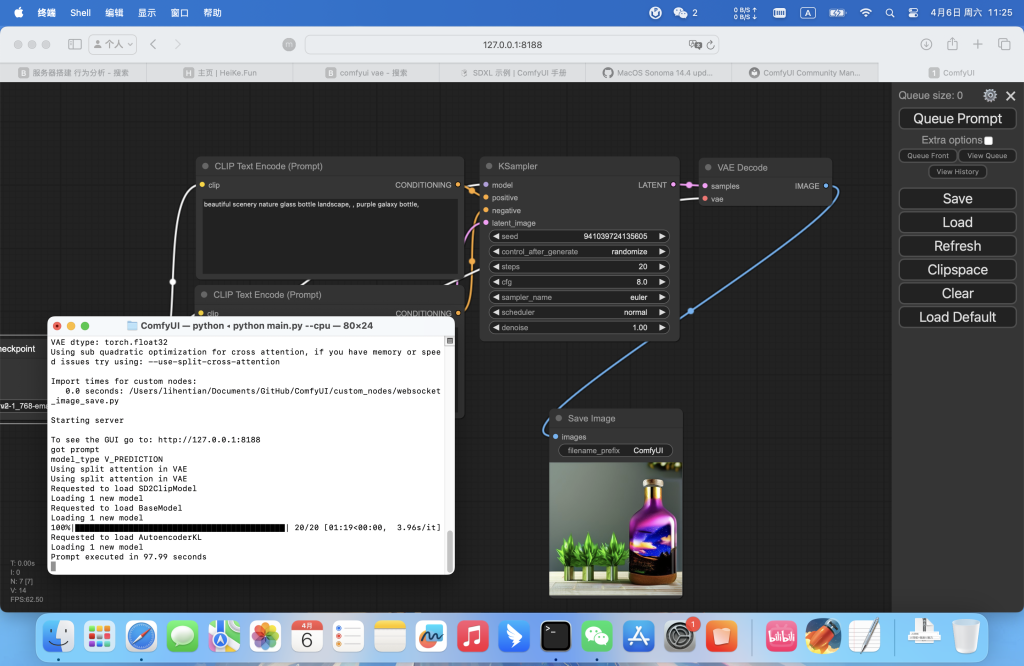Click the Safari sidebar toggle icon
This screenshot has width=1024, height=666.
coord(75,45)
